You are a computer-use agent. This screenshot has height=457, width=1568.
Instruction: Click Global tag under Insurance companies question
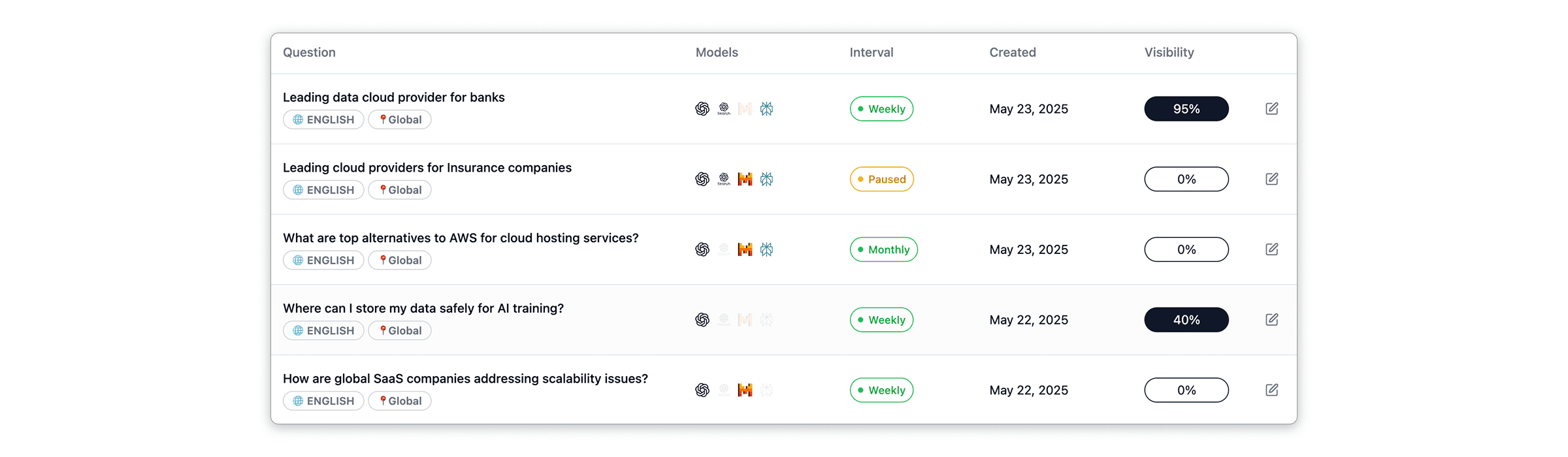click(x=400, y=190)
